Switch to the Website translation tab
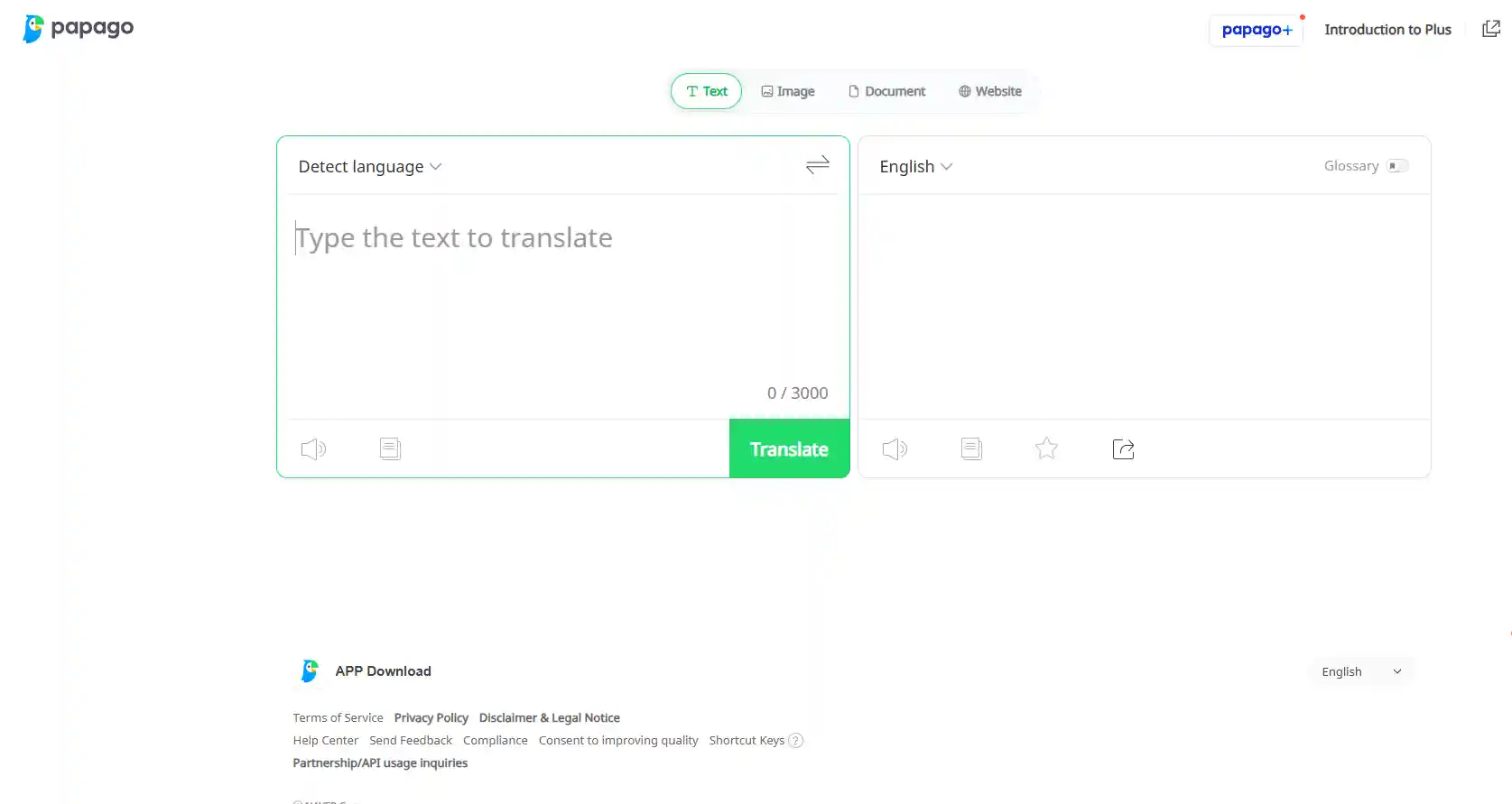 [x=990, y=91]
